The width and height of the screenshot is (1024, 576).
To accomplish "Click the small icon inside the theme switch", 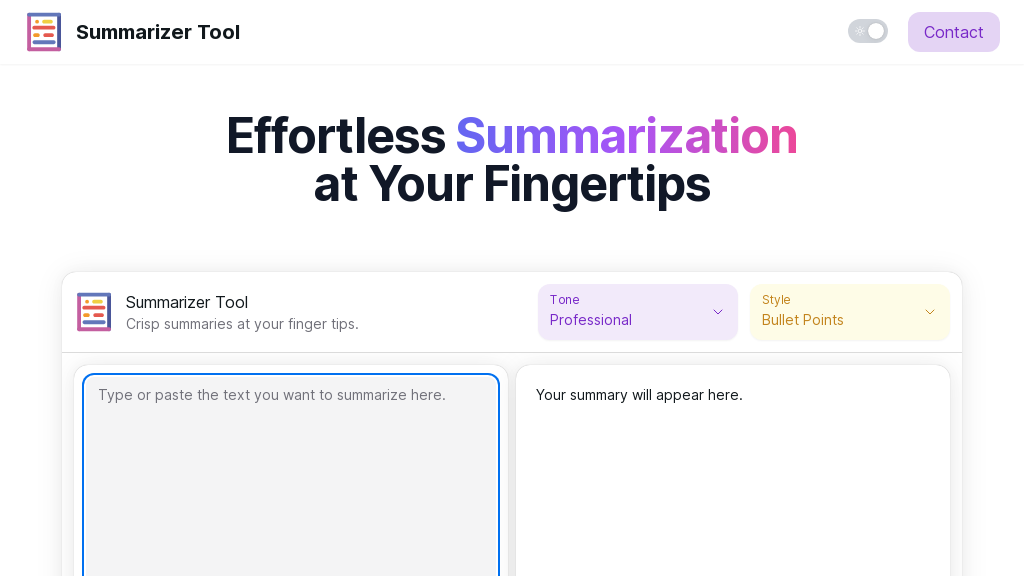I will (x=858, y=31).
